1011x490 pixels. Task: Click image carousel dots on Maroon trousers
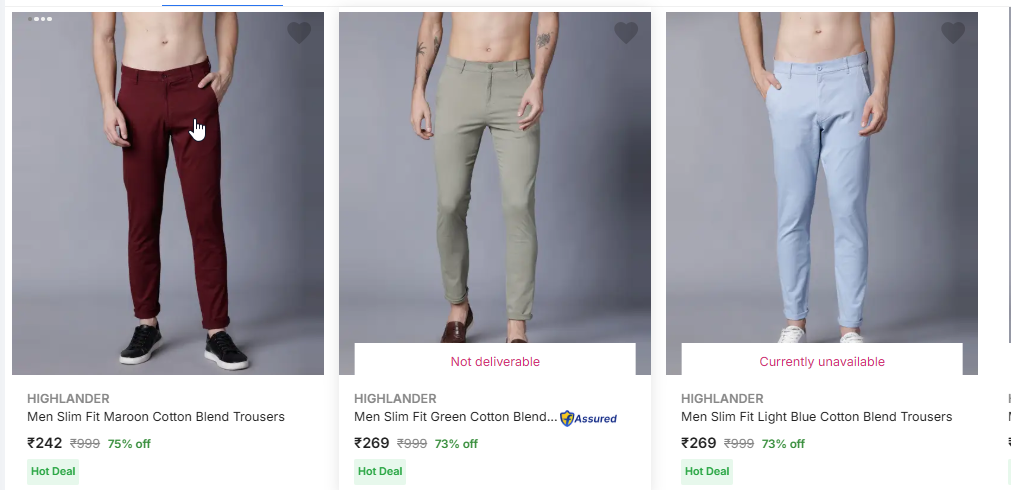40,19
